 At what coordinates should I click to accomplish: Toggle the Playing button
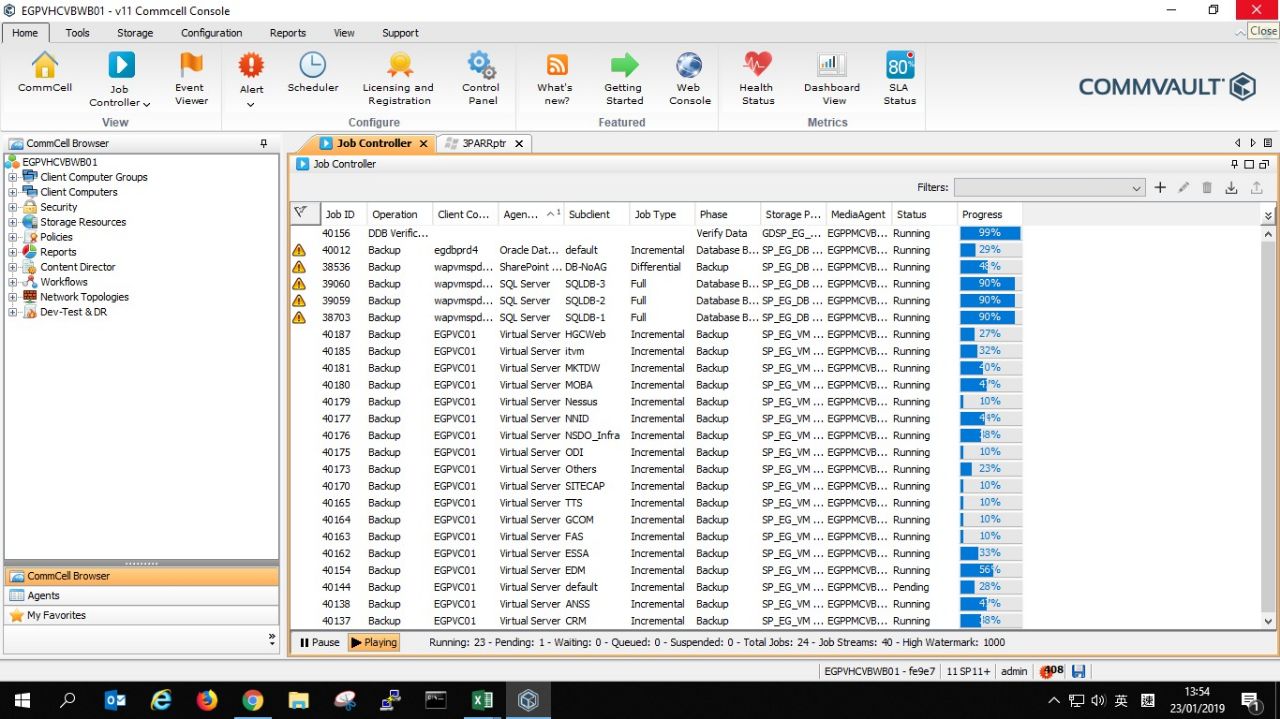tap(374, 642)
